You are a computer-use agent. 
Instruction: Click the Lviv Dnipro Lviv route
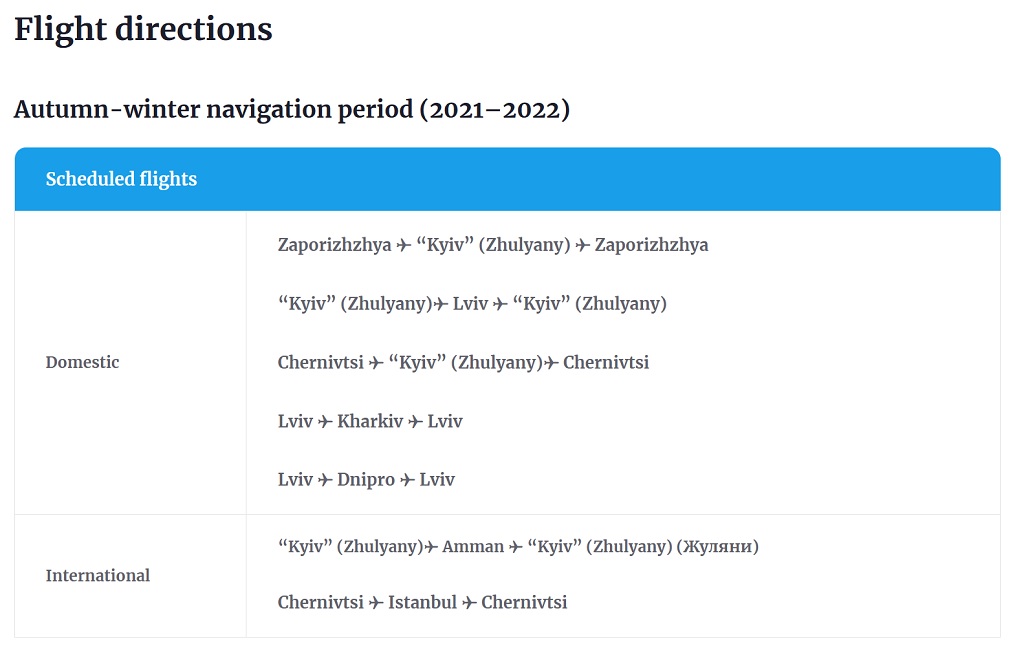pyautogui.click(x=366, y=481)
